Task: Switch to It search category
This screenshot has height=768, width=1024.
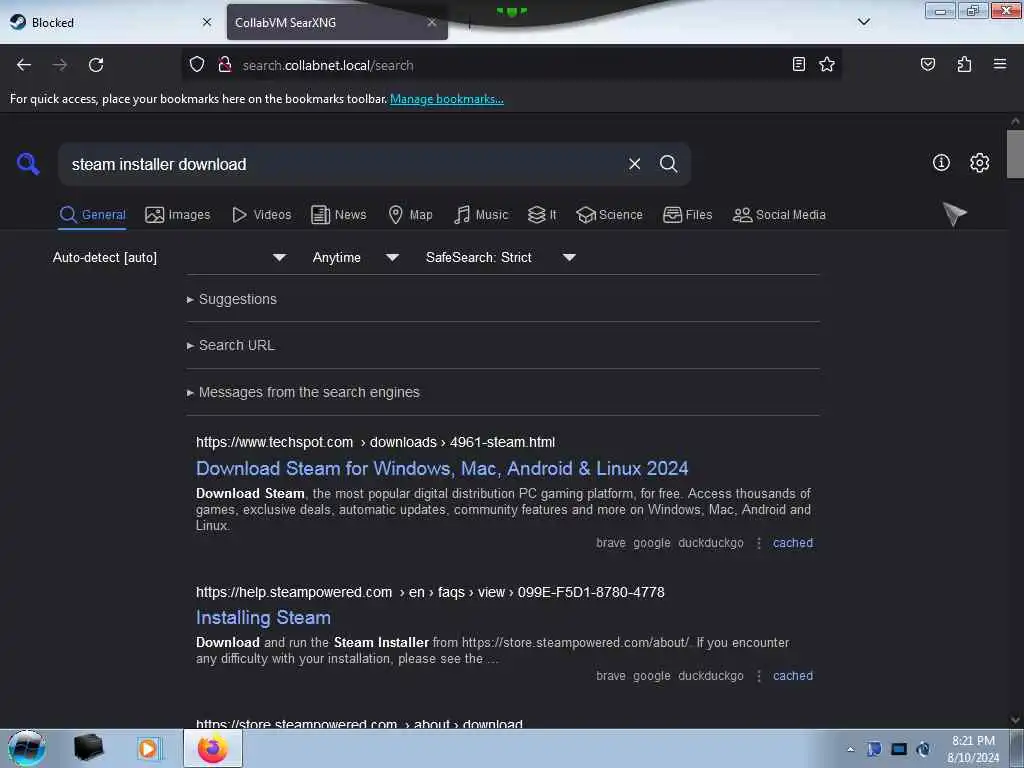Action: point(542,215)
